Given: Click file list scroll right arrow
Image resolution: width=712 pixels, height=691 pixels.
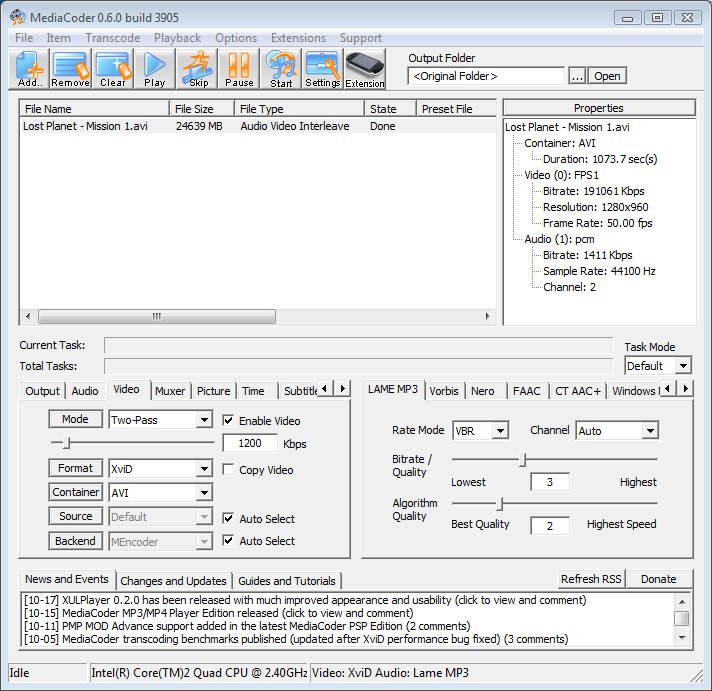Looking at the screenshot, I should [x=488, y=316].
